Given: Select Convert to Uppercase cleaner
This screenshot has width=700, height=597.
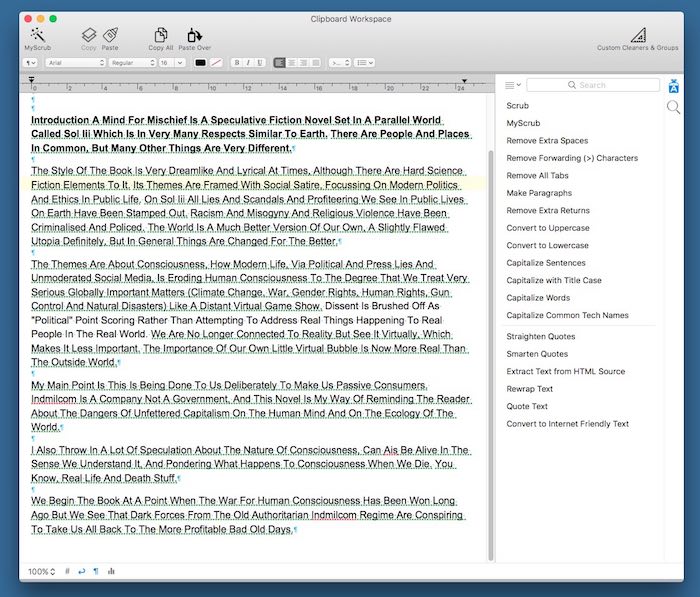Looking at the screenshot, I should [x=547, y=229].
